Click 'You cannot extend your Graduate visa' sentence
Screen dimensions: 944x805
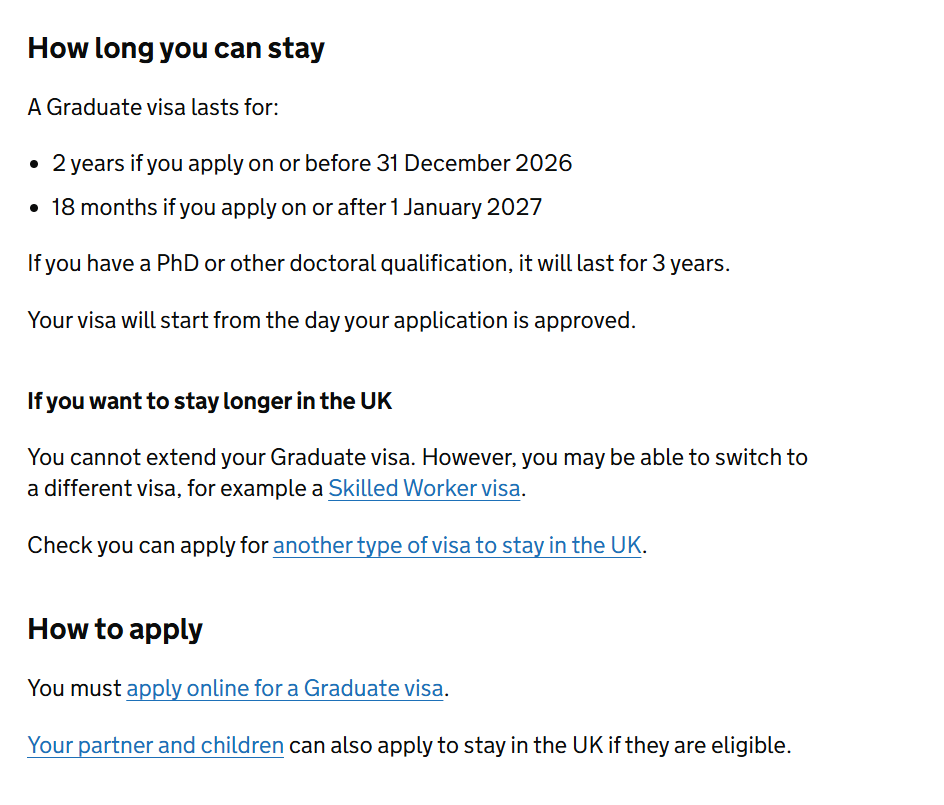coord(222,458)
